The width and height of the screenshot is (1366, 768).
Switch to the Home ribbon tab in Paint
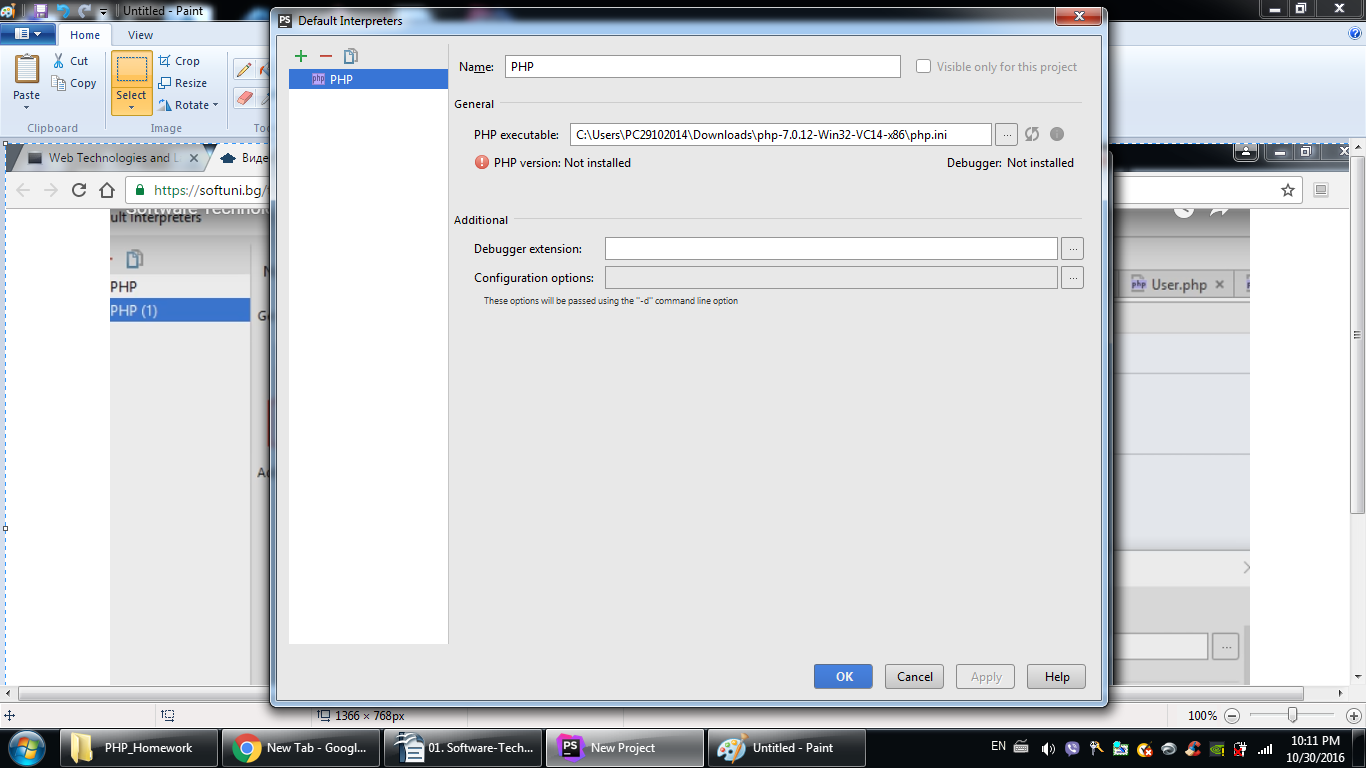click(x=85, y=35)
